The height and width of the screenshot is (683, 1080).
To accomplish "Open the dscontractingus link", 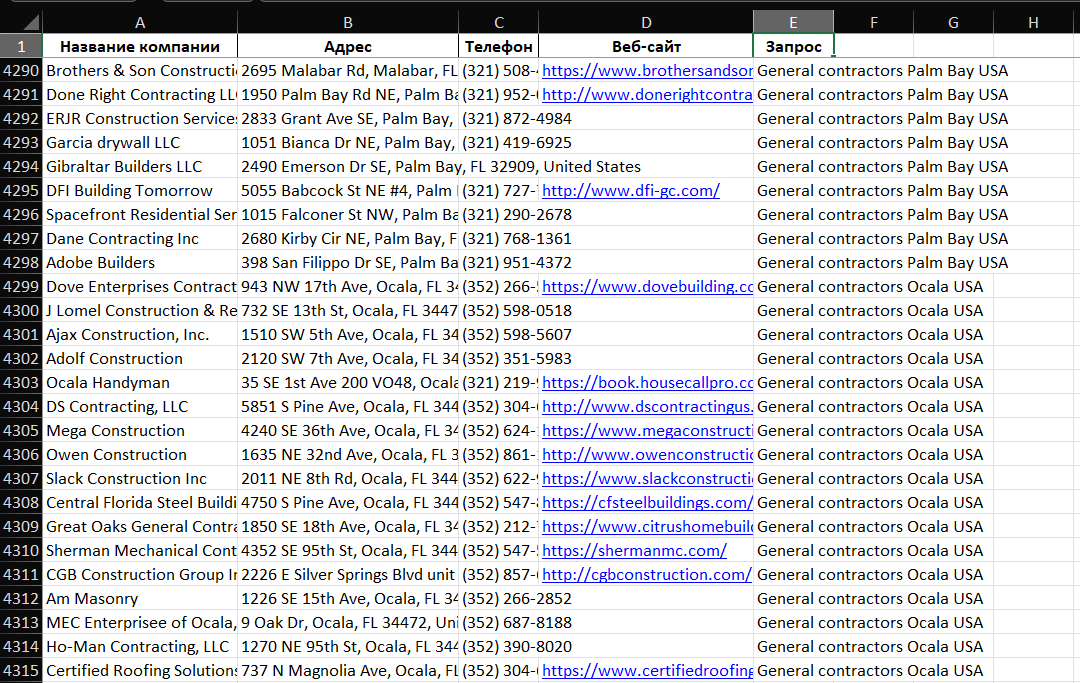I will (x=647, y=407).
